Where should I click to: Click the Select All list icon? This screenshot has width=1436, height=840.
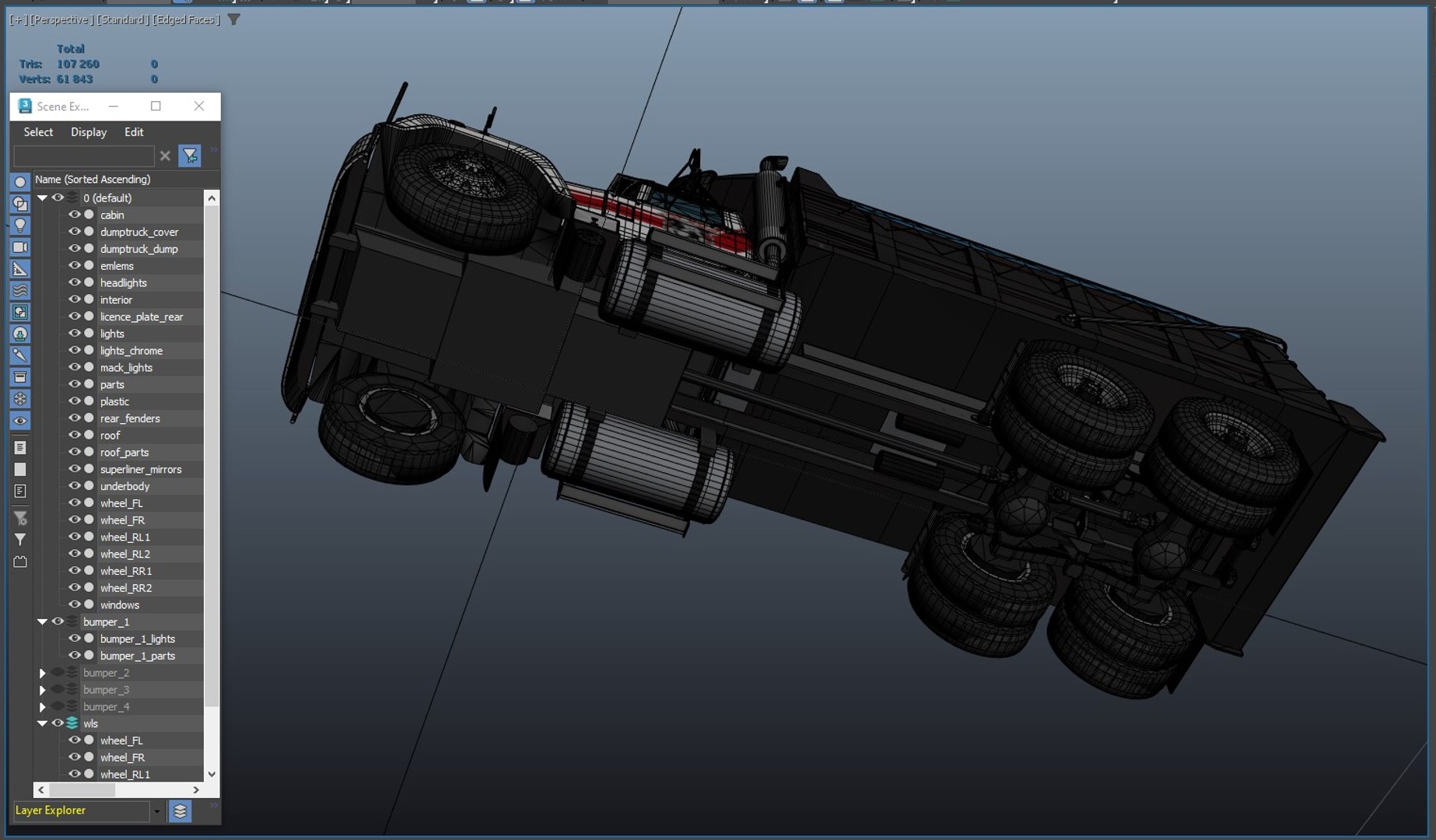click(20, 448)
